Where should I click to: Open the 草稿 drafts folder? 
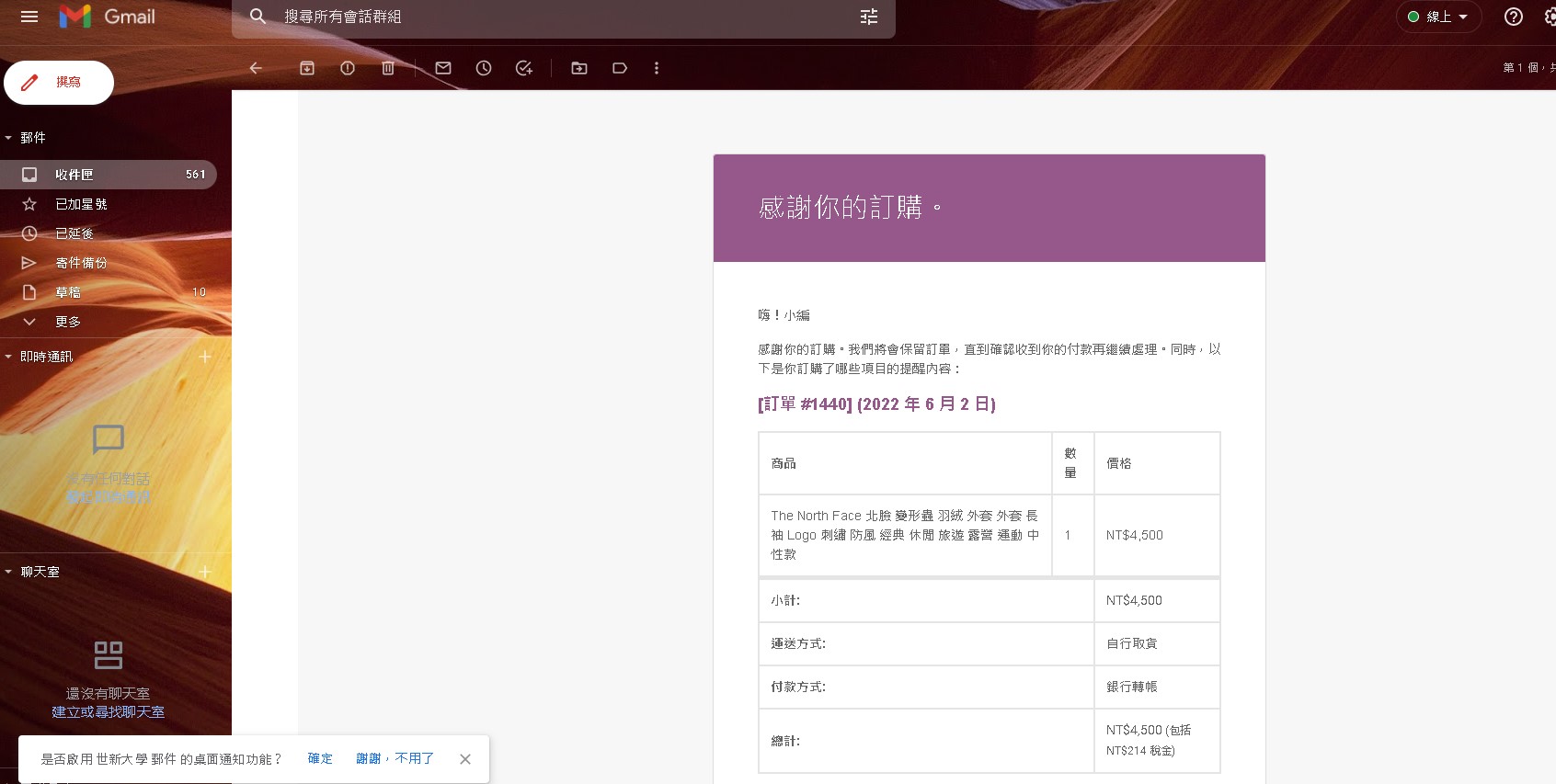pyautogui.click(x=67, y=292)
